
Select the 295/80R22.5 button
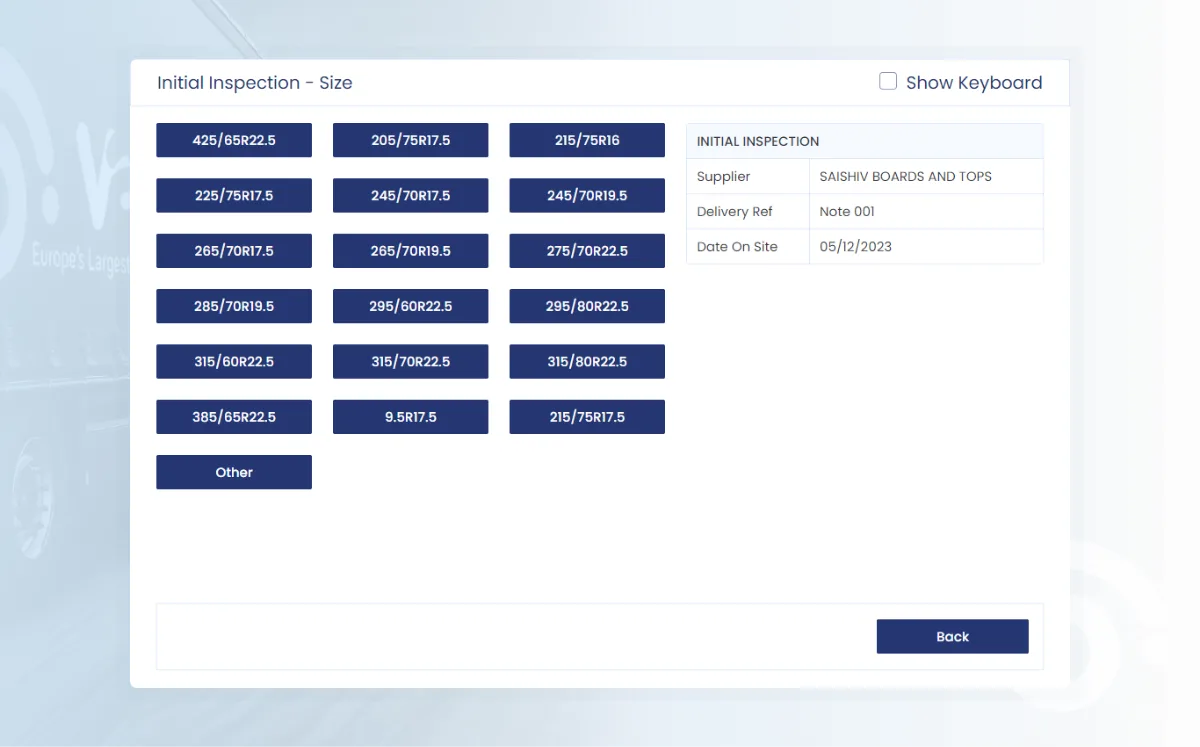click(587, 306)
